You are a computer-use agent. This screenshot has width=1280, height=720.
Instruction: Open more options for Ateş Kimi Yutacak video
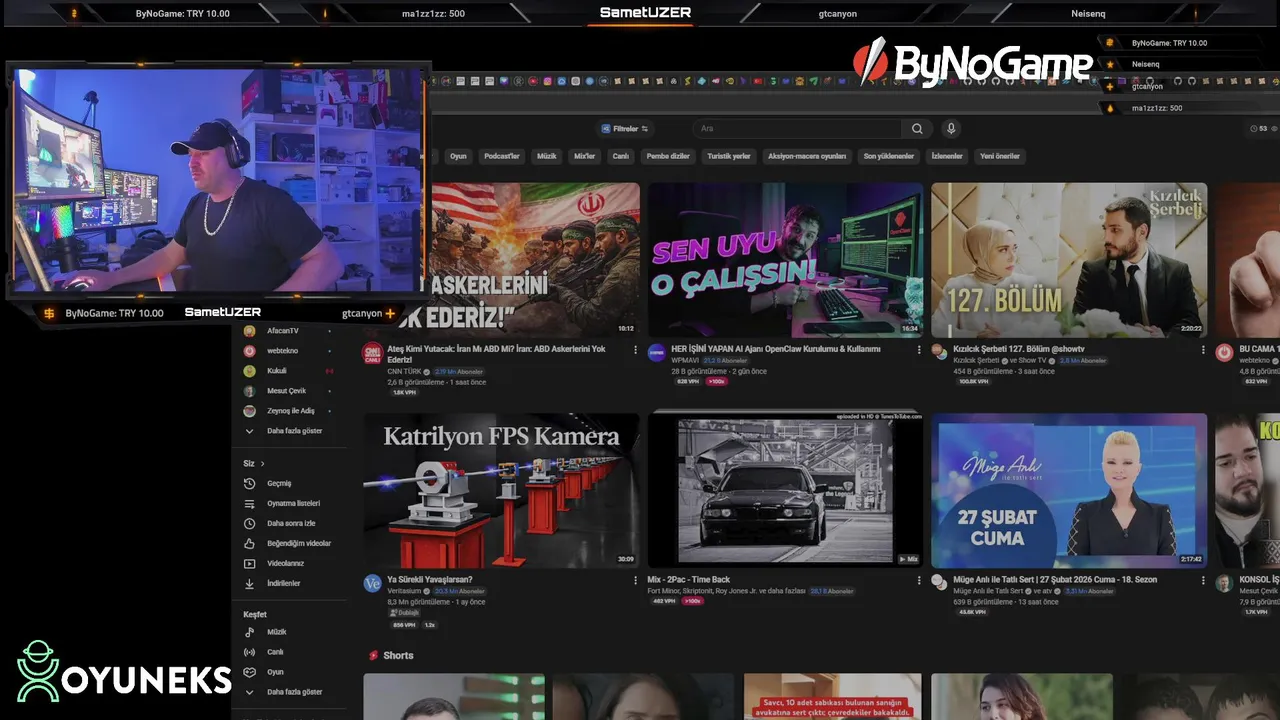[635, 350]
